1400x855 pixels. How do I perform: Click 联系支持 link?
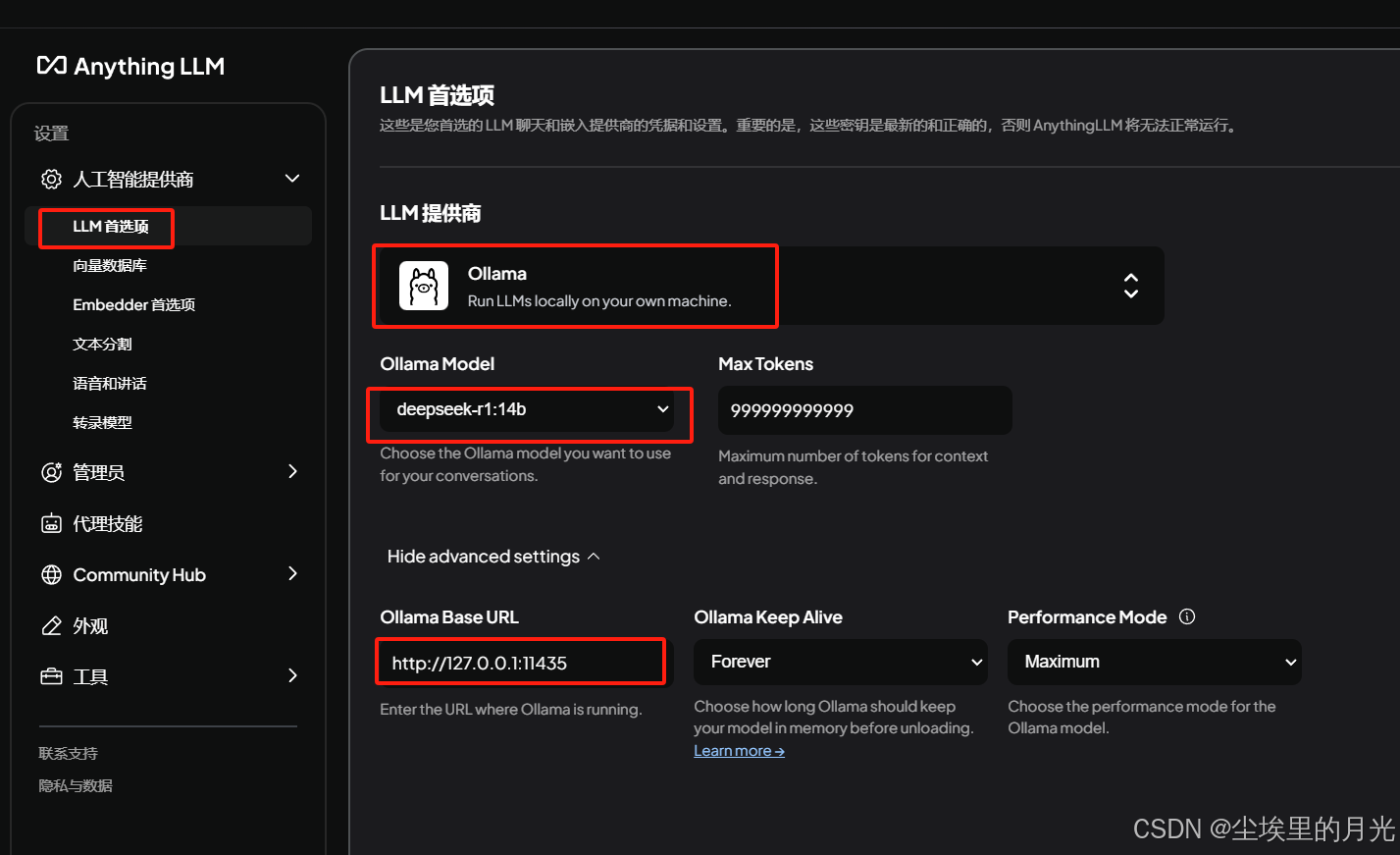69,753
